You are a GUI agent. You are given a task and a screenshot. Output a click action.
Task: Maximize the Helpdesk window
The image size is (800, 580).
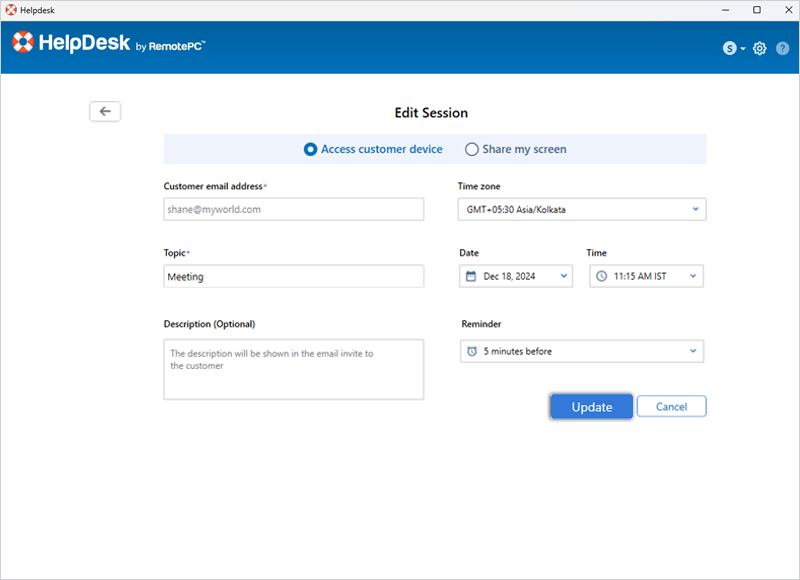point(756,10)
